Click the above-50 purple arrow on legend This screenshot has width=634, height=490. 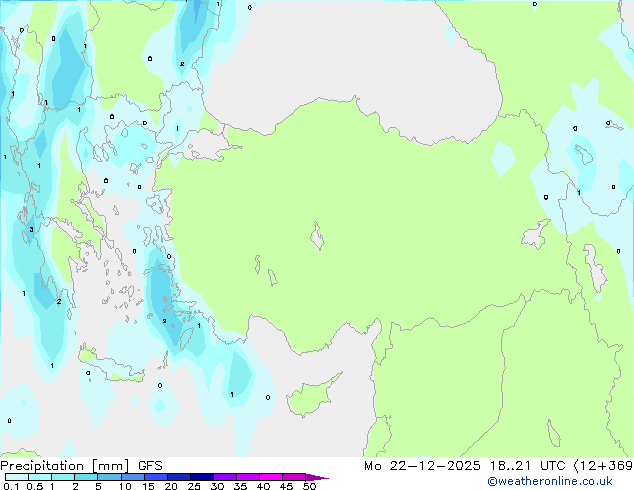tap(317, 477)
